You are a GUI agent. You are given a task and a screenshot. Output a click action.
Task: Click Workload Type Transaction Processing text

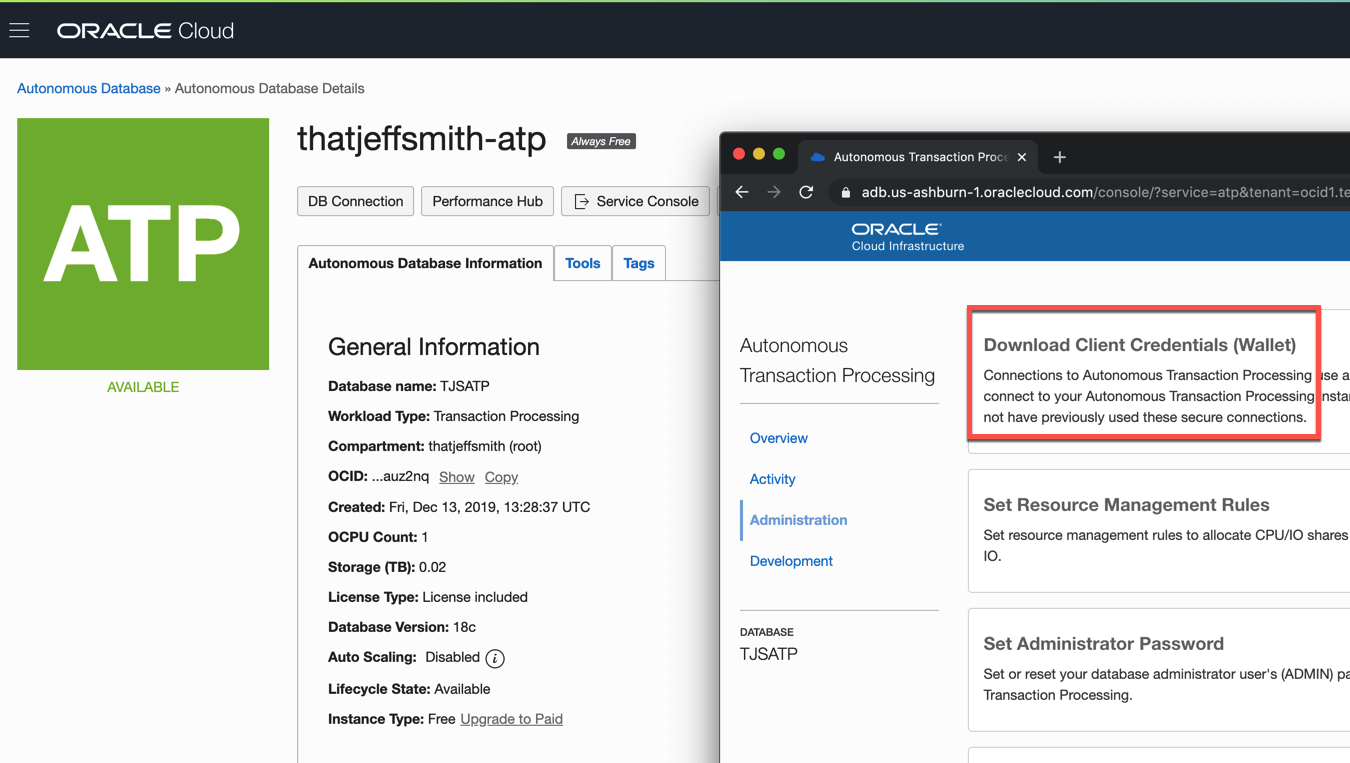(x=454, y=416)
